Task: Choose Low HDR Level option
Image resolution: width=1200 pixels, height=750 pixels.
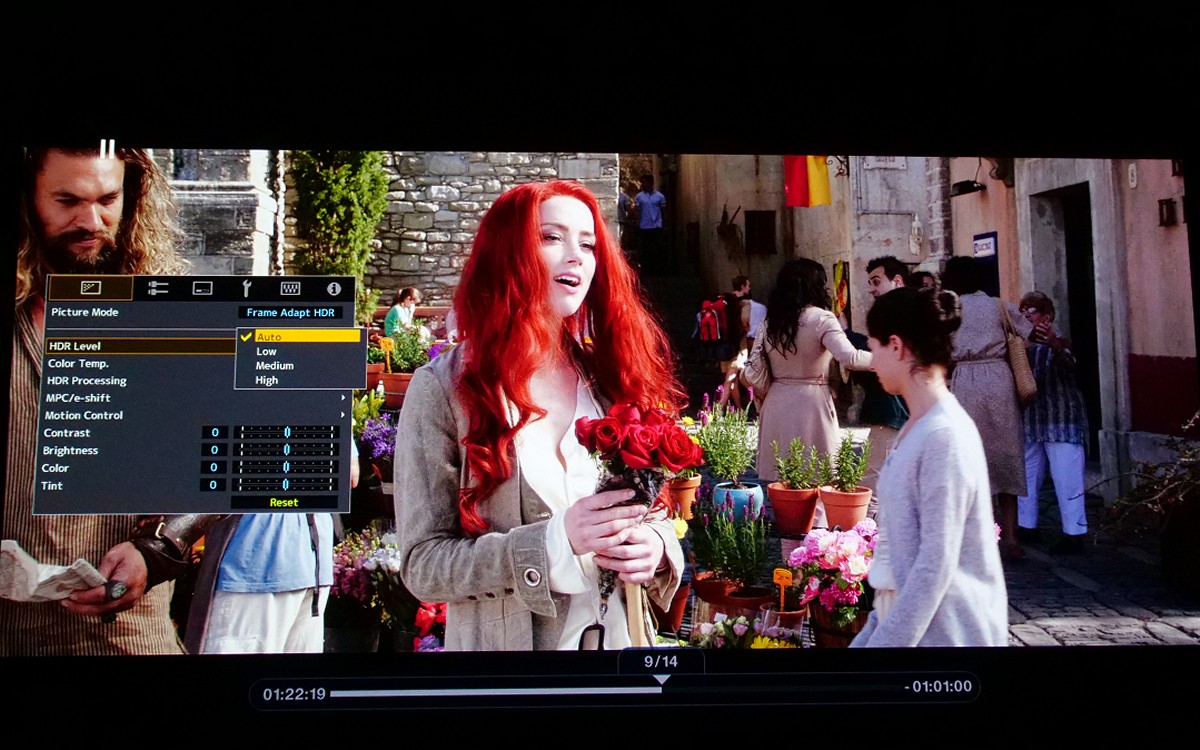Action: [x=266, y=351]
